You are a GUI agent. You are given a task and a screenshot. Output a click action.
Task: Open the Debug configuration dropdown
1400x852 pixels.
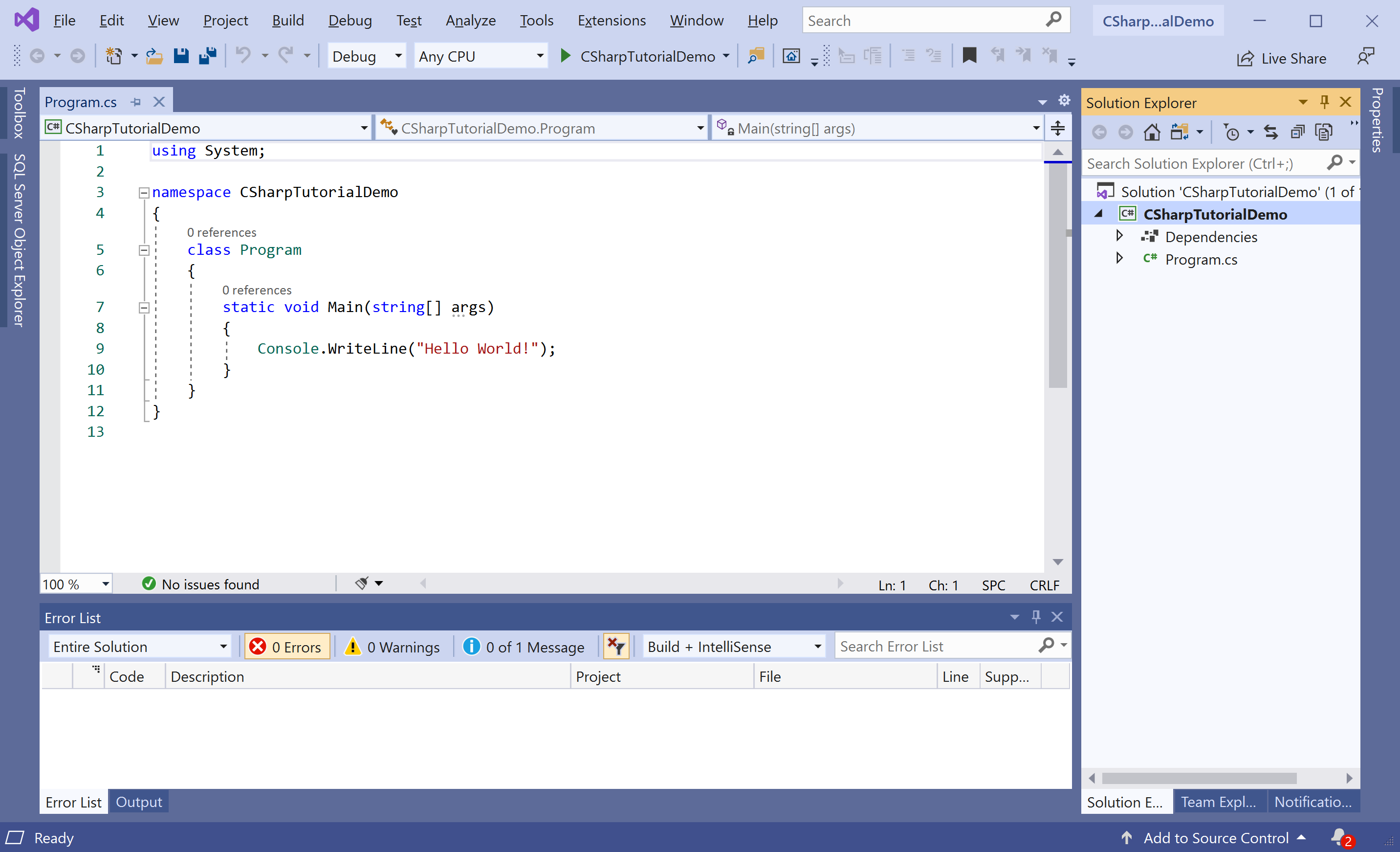click(367, 56)
